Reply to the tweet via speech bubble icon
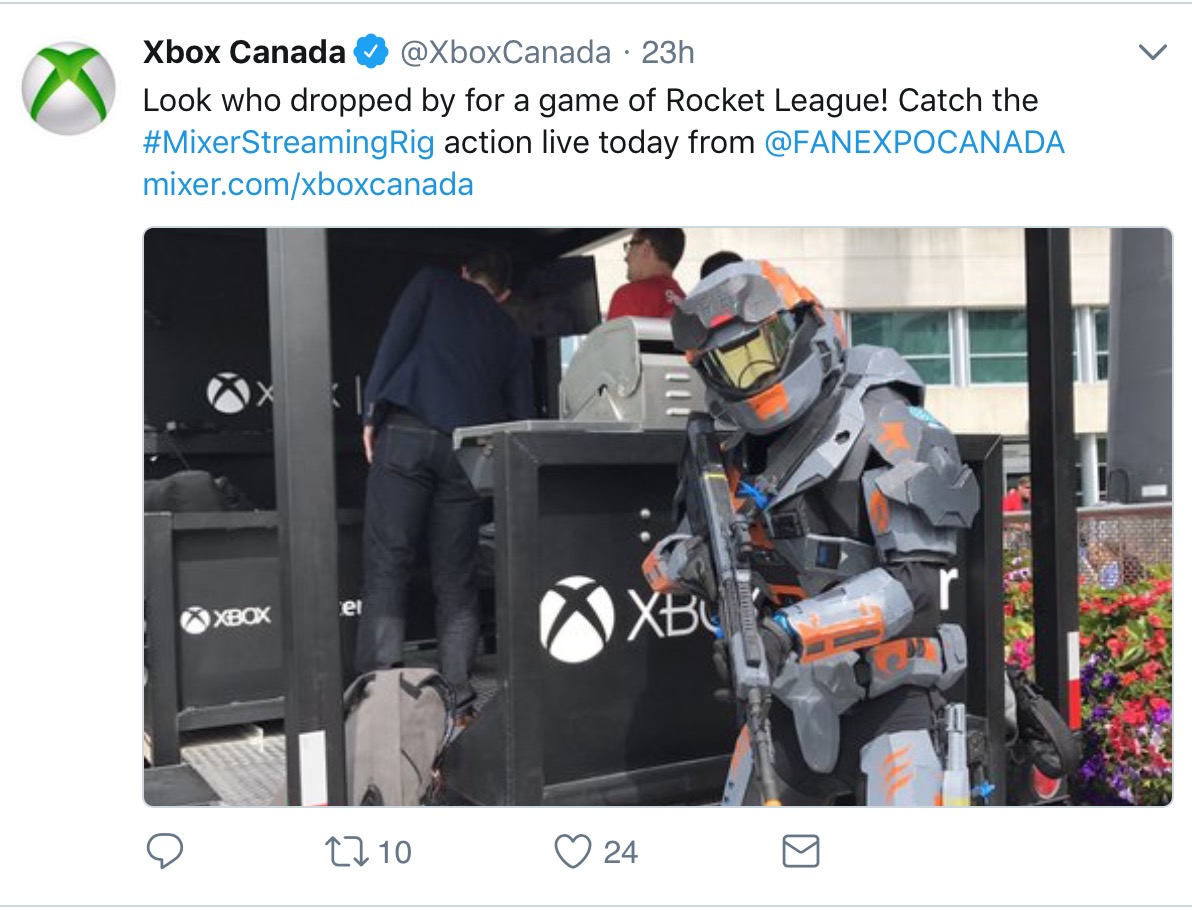 click(x=165, y=852)
